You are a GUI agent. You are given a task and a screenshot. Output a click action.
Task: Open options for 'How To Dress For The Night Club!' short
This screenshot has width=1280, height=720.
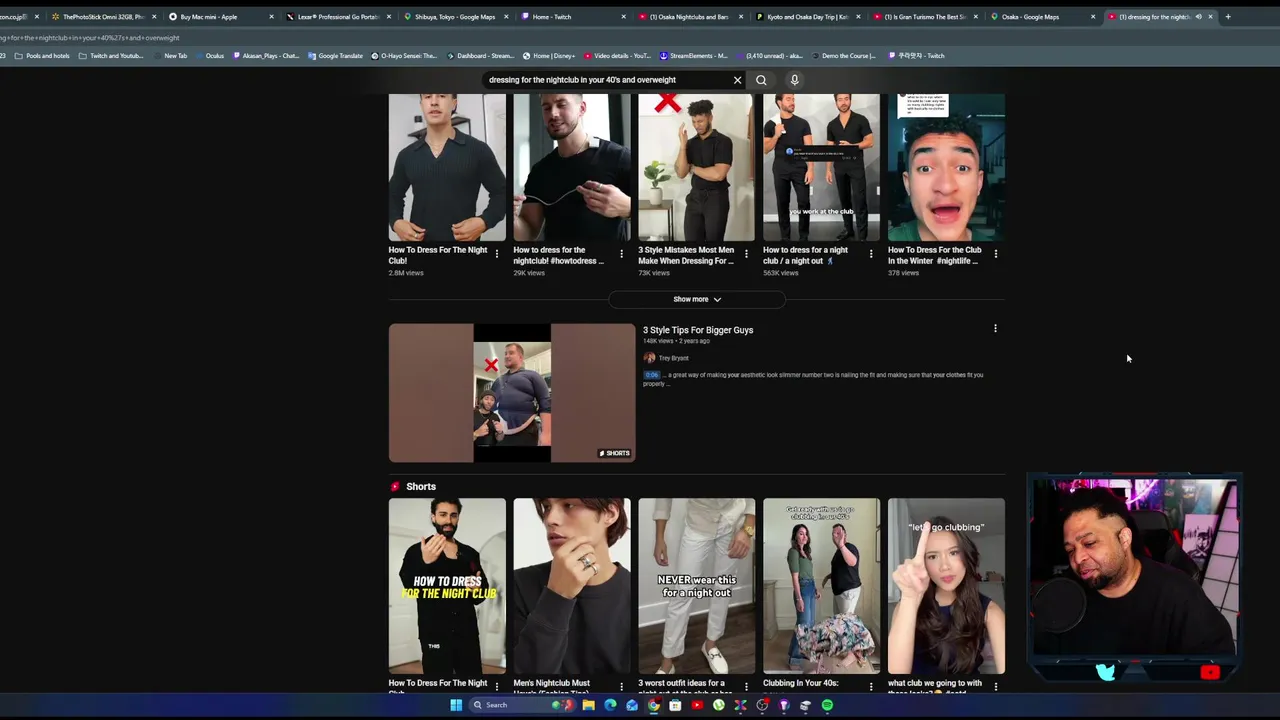(497, 254)
